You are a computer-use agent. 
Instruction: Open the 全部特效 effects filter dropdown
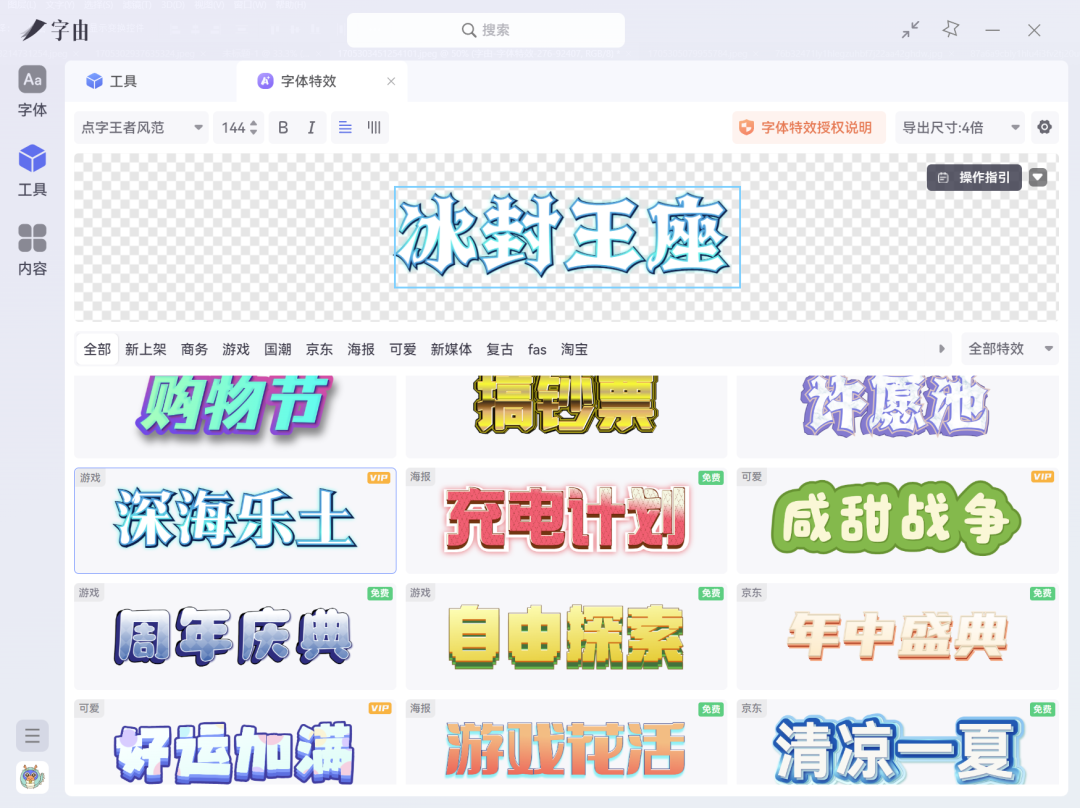(x=1009, y=349)
